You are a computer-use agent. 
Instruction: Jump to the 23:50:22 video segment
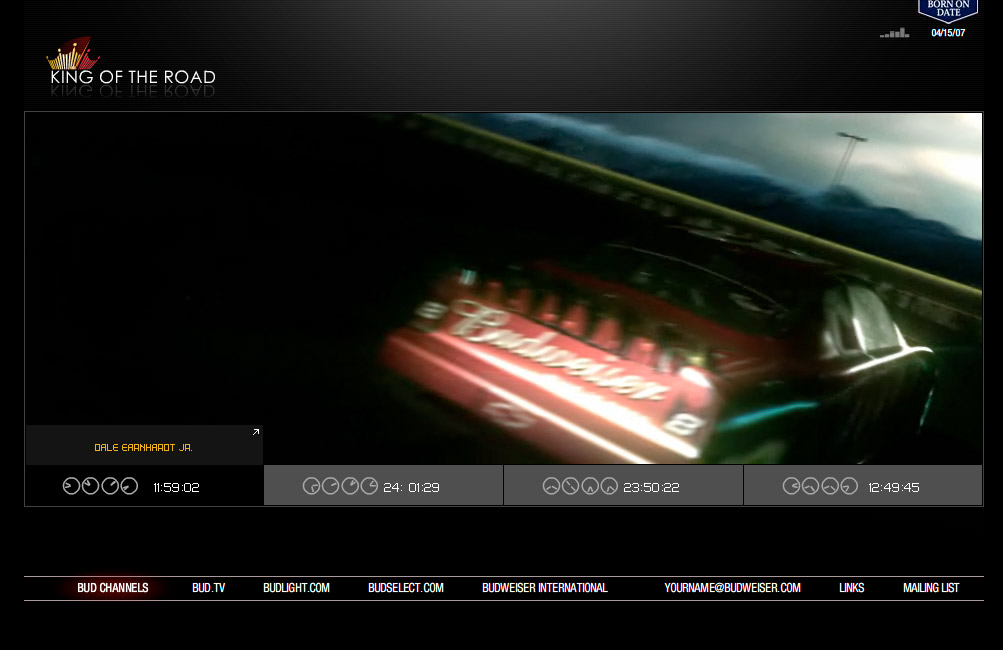click(x=651, y=488)
